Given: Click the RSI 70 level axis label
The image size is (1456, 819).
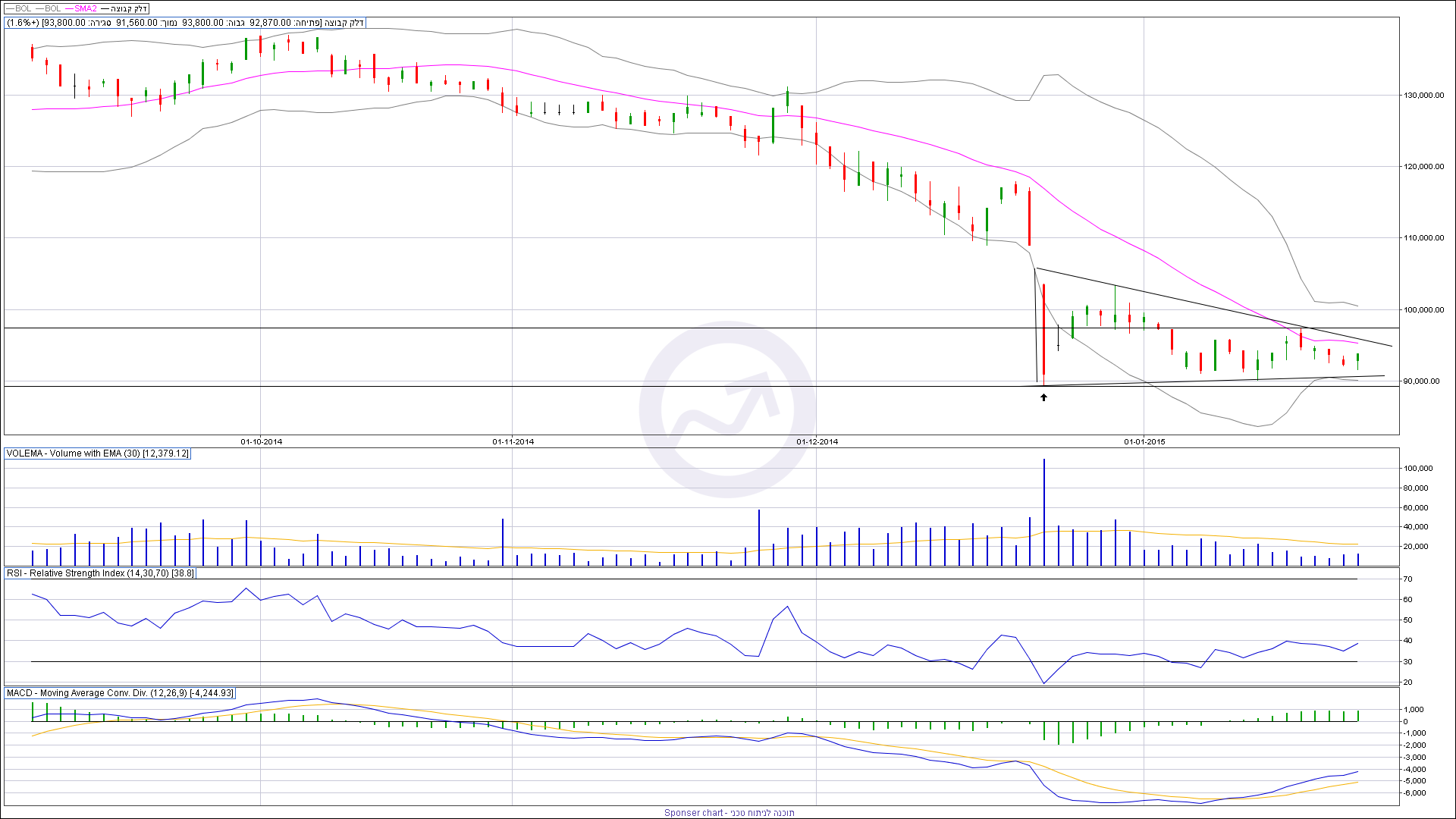Looking at the screenshot, I should pos(1407,579).
